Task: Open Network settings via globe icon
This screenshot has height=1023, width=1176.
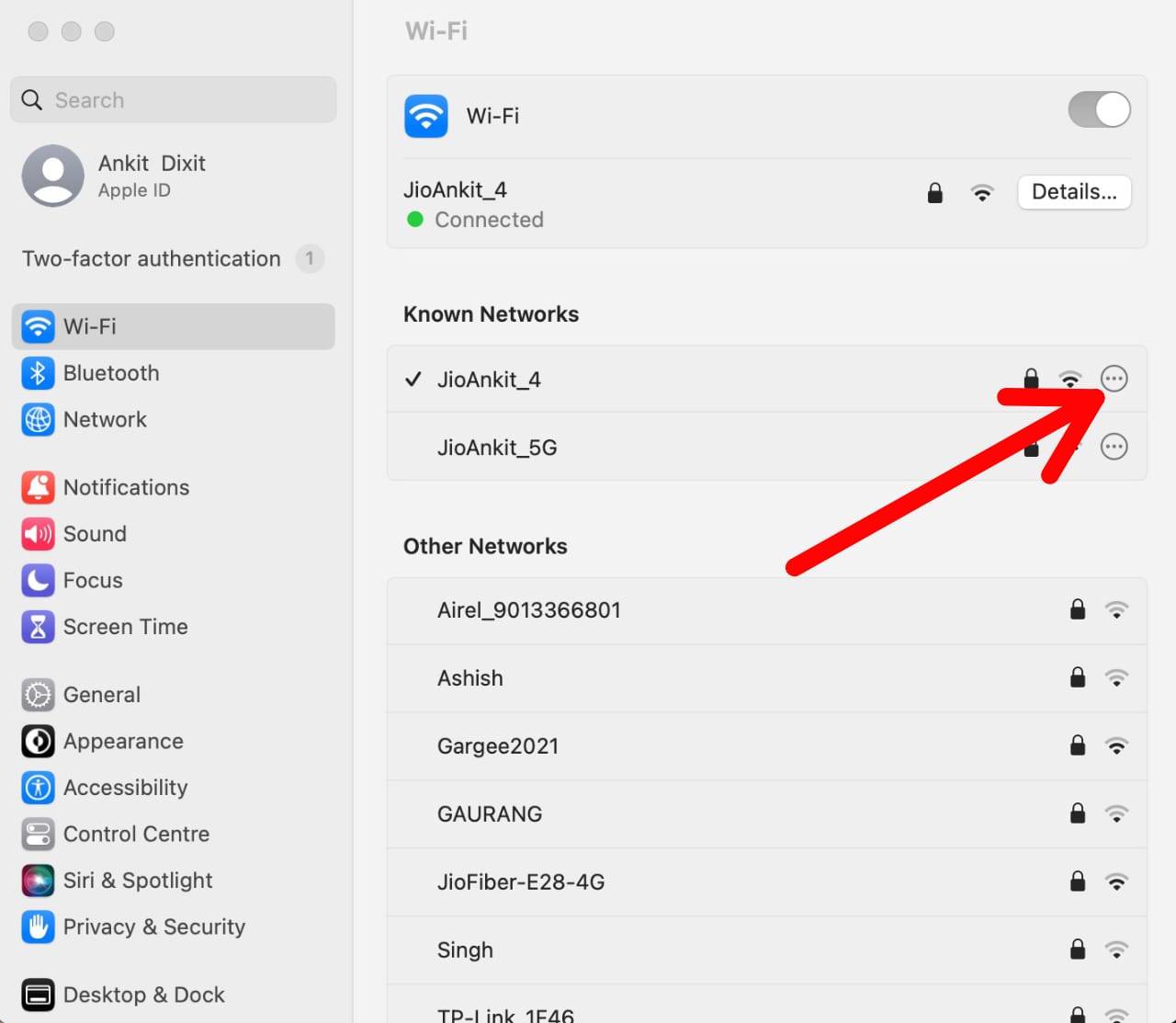Action: coord(38,420)
